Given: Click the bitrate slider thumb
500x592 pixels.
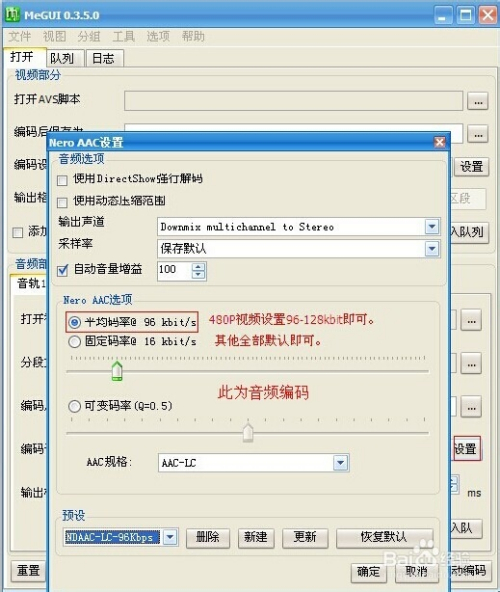Looking at the screenshot, I should [117, 371].
